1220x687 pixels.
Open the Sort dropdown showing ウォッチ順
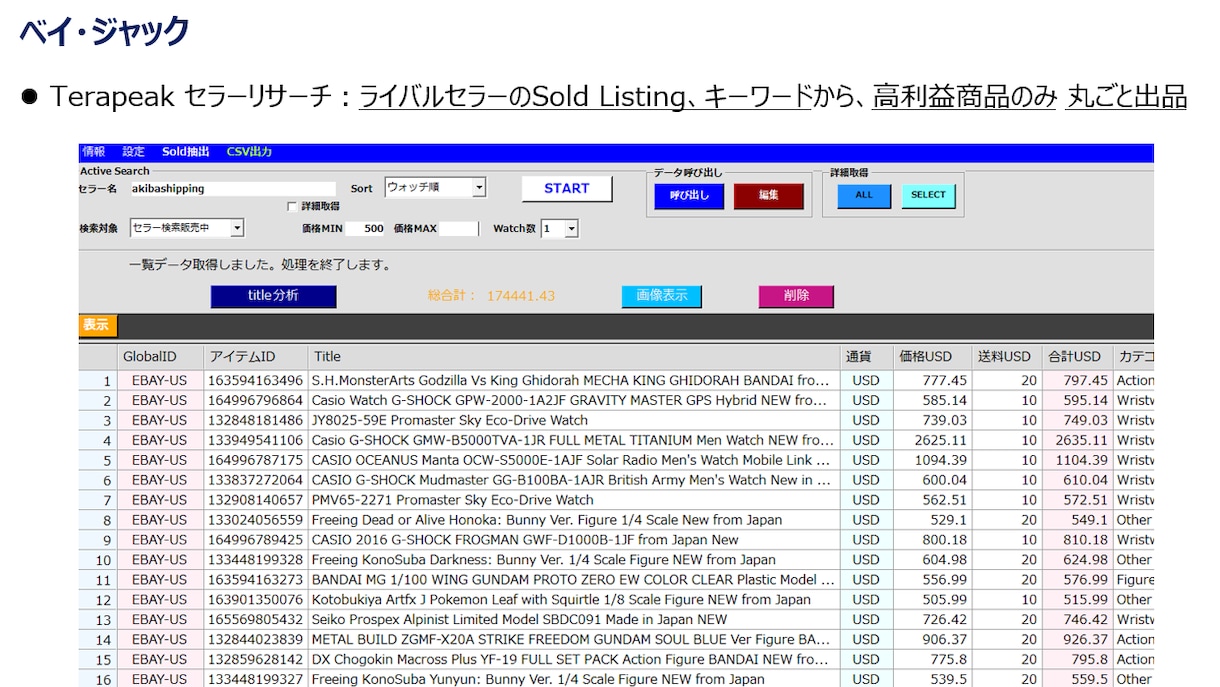point(435,187)
